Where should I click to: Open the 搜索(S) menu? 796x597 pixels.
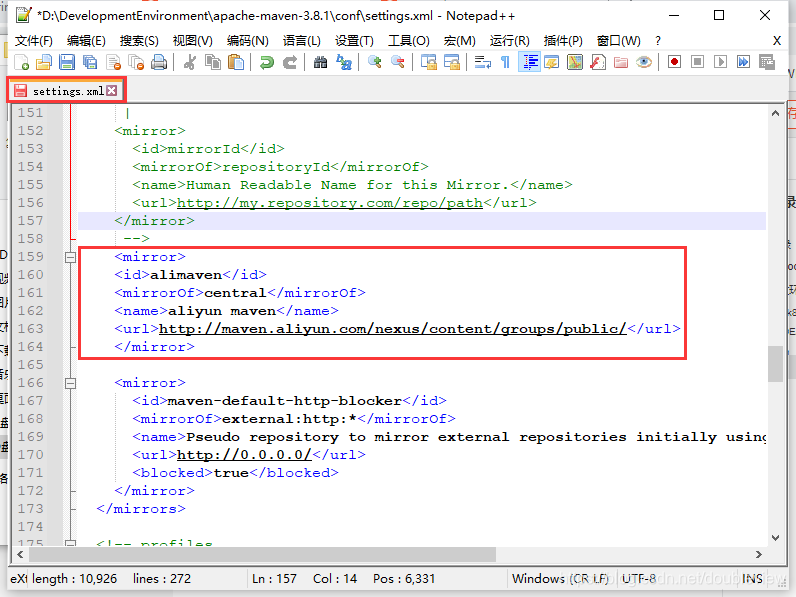(139, 41)
